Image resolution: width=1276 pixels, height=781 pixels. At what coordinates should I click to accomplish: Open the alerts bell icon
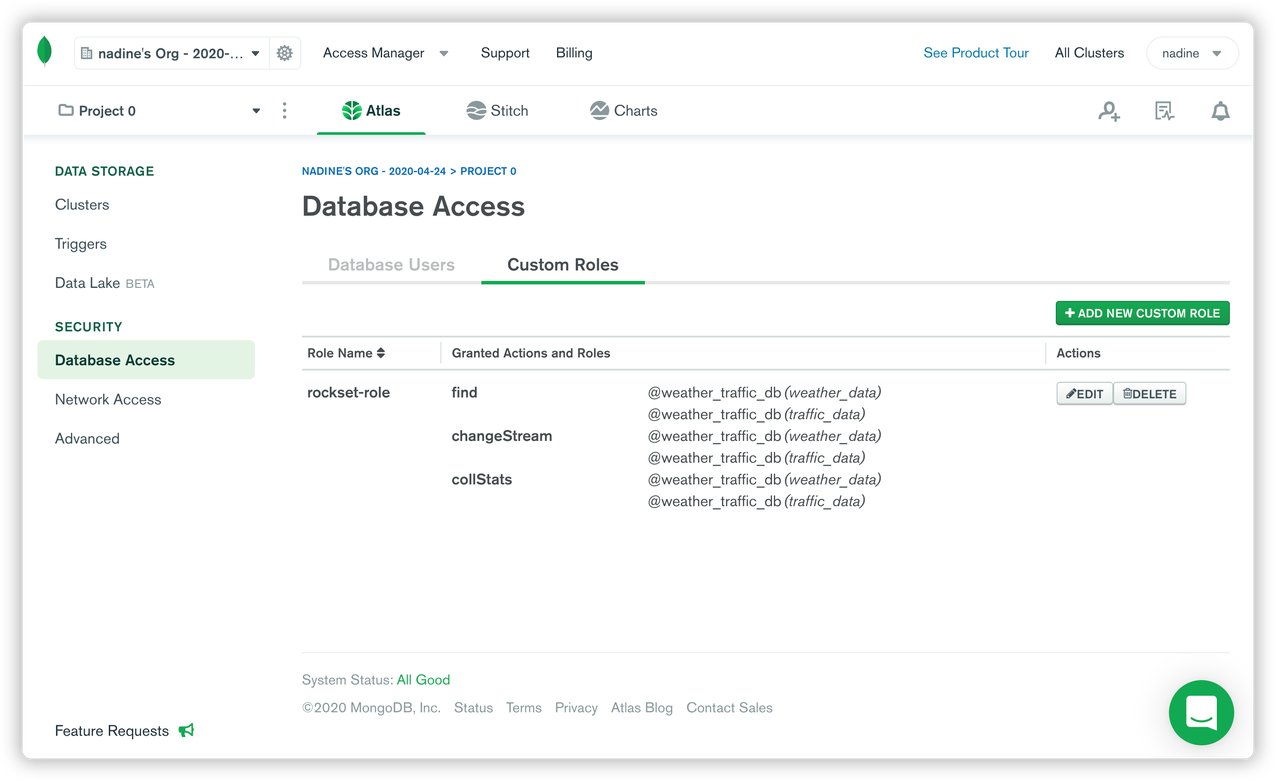click(x=1220, y=111)
